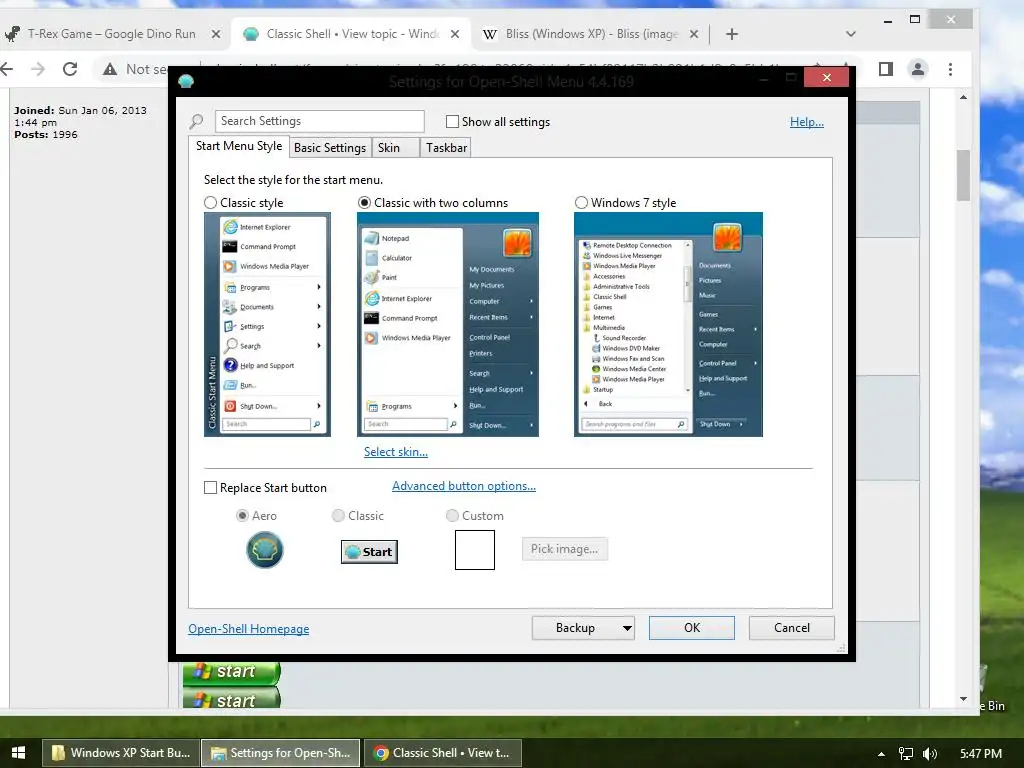
Task: Open Classic Shell Chrome taskbar item
Action: [442, 753]
